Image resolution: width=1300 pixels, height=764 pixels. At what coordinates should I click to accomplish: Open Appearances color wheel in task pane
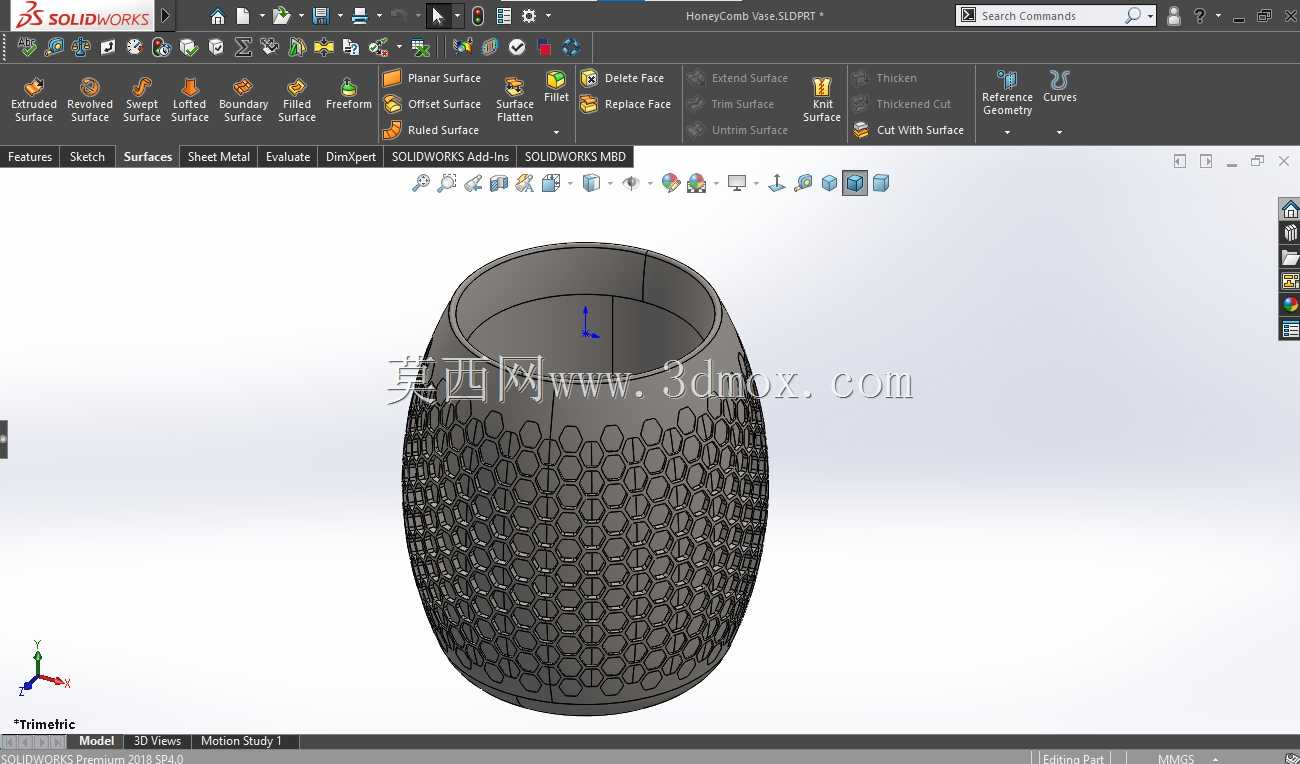coord(1290,305)
